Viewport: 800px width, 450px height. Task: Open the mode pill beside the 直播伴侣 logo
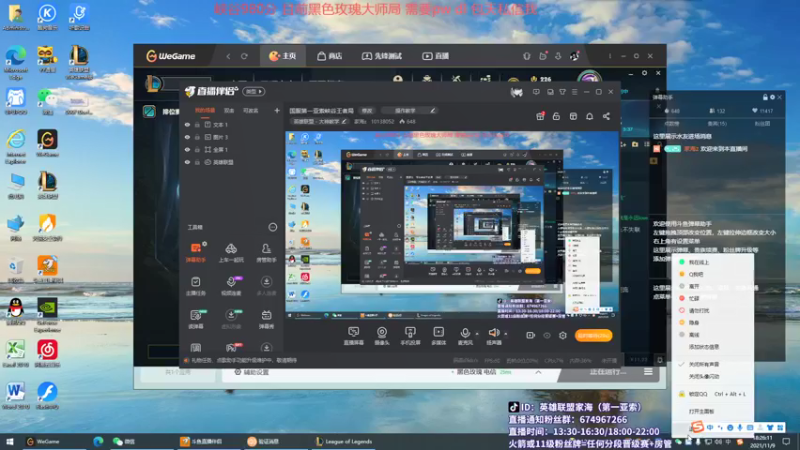point(254,91)
